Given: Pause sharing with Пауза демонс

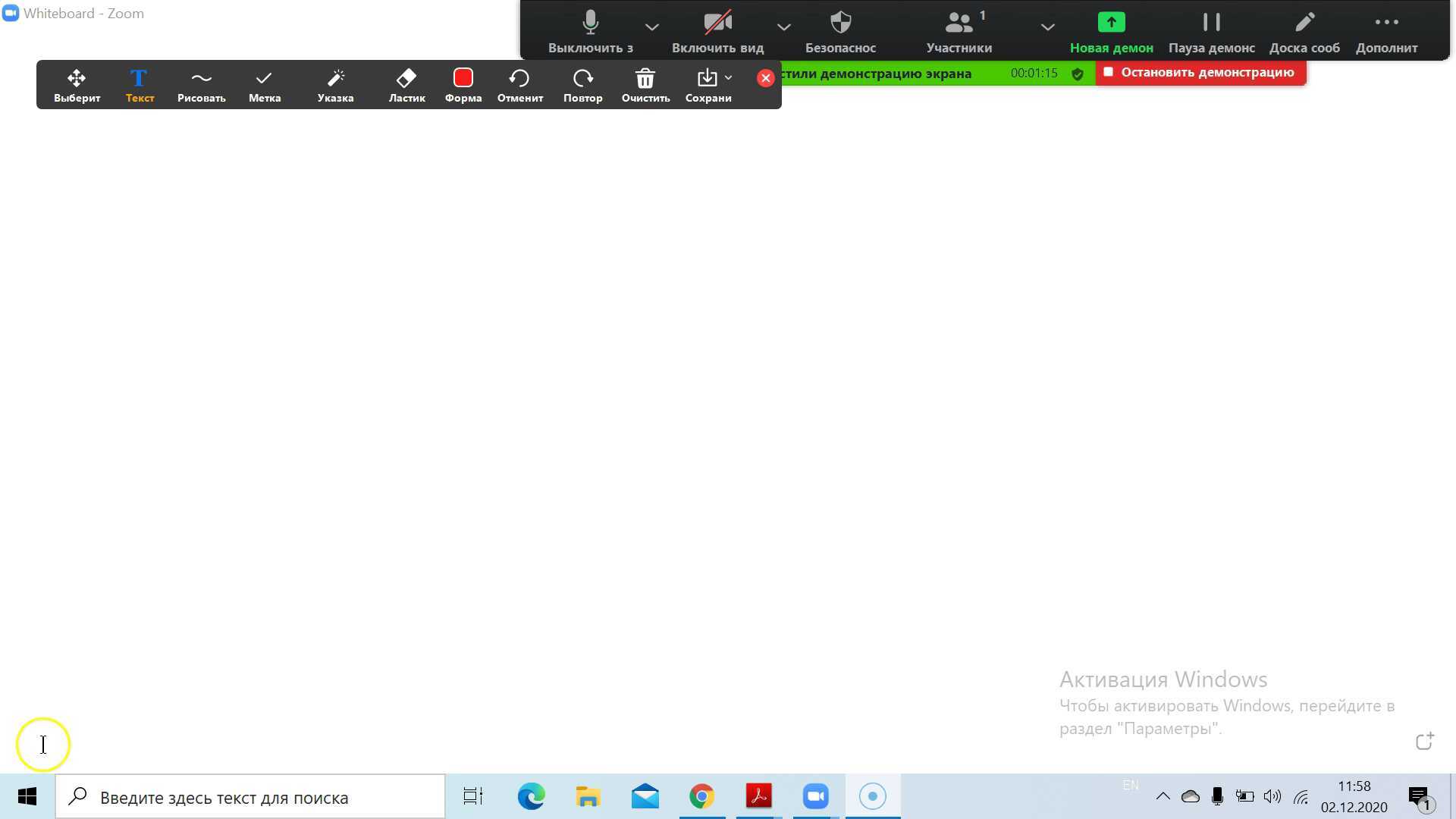Looking at the screenshot, I should click(1211, 32).
